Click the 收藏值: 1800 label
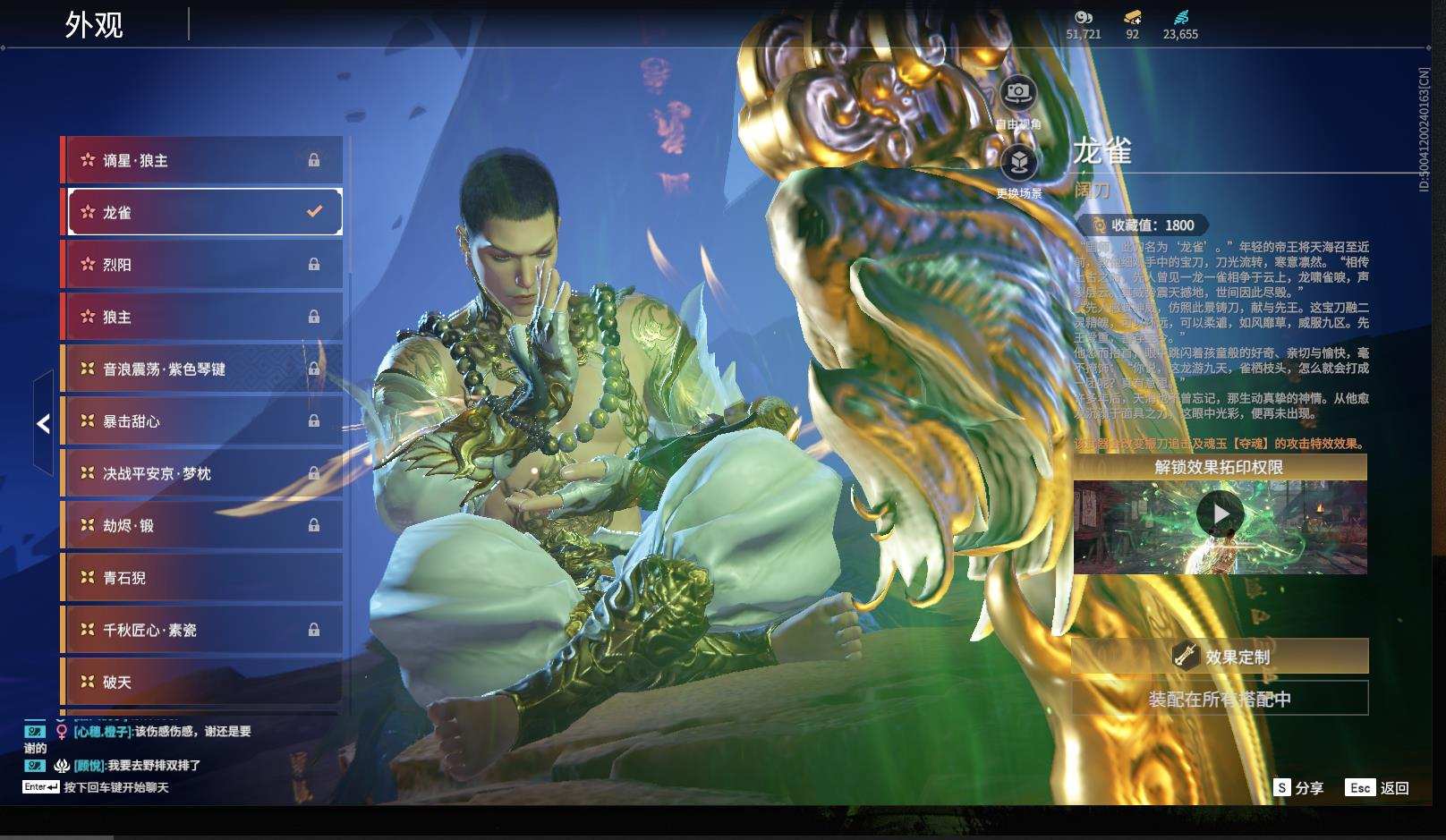The width and height of the screenshot is (1446, 840). click(1153, 225)
